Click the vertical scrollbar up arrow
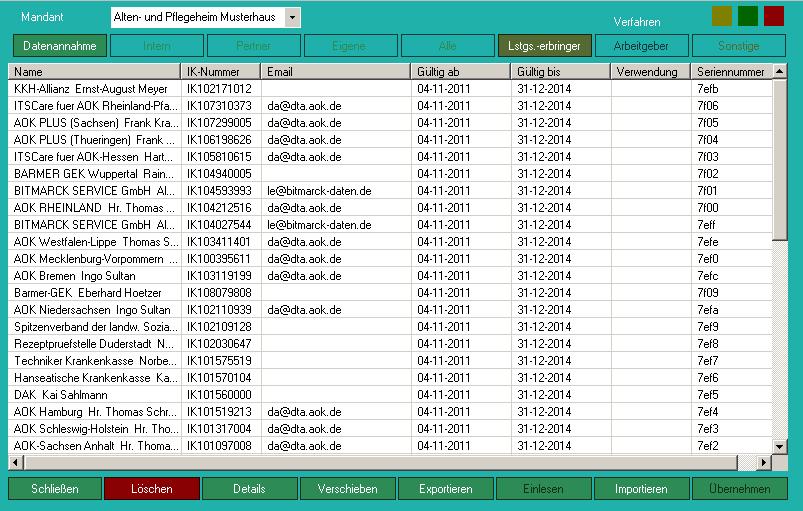 coord(779,72)
